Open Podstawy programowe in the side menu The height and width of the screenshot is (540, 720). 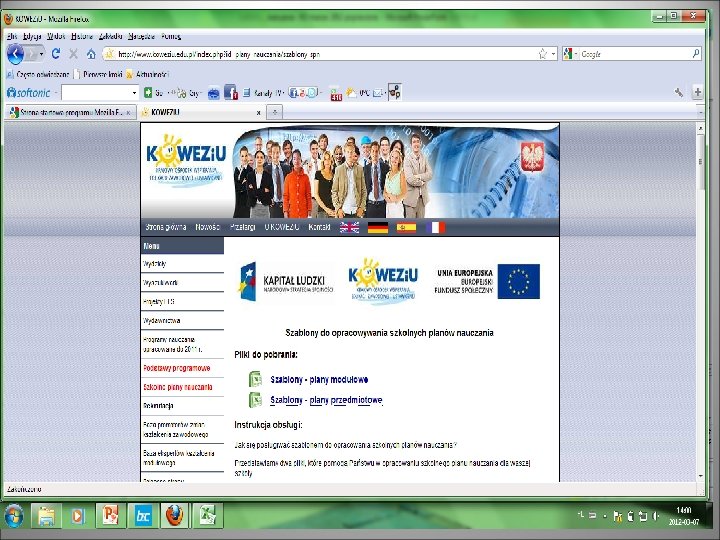tap(177, 368)
